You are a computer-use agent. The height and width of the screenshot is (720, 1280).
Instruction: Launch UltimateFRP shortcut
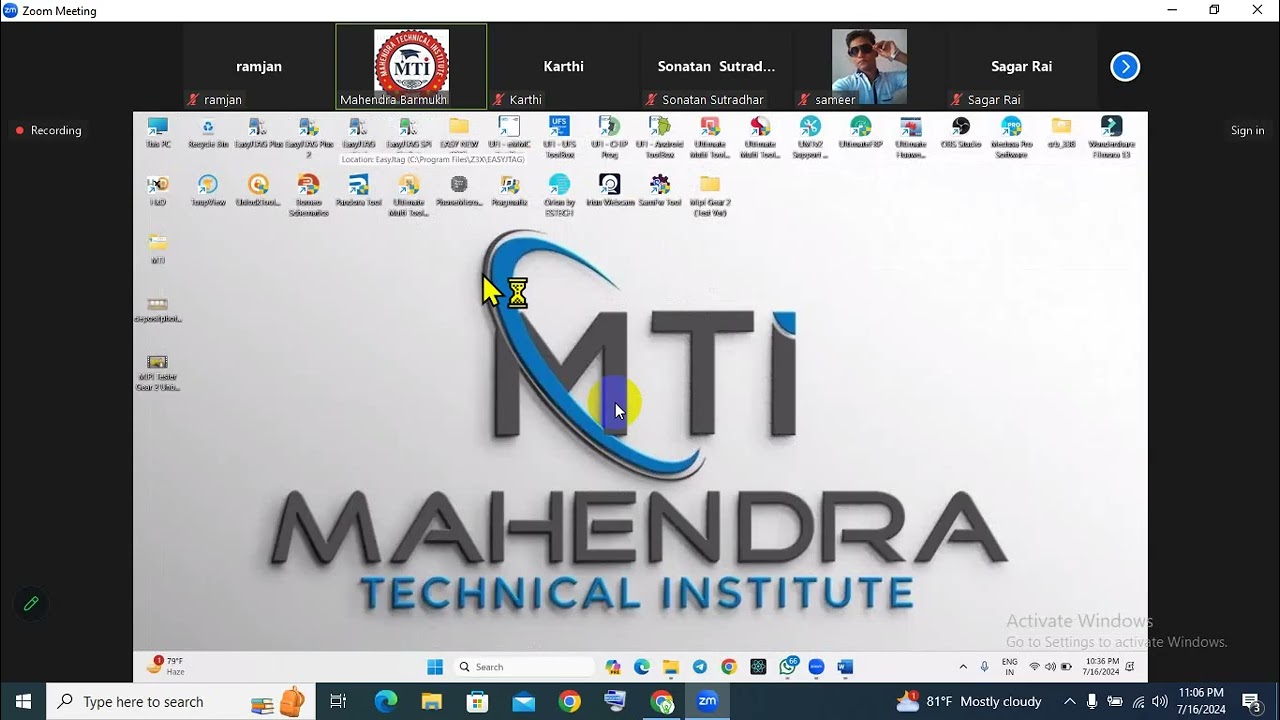860,133
